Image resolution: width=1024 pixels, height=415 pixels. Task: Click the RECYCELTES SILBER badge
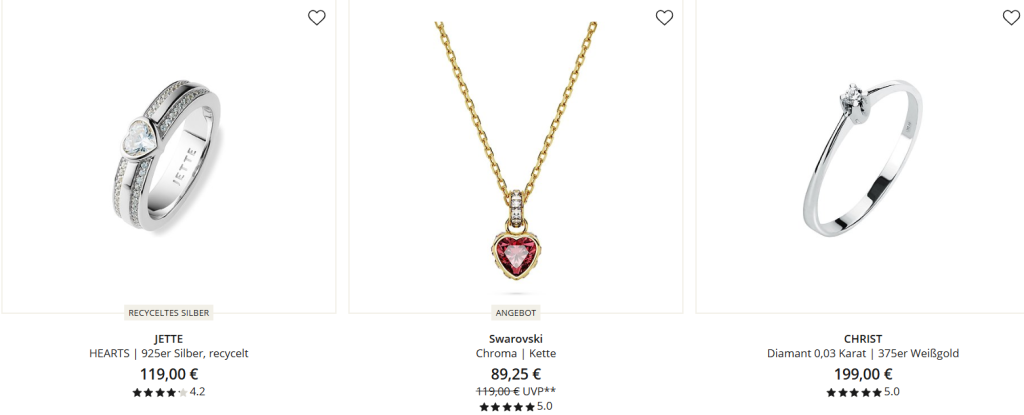click(168, 313)
